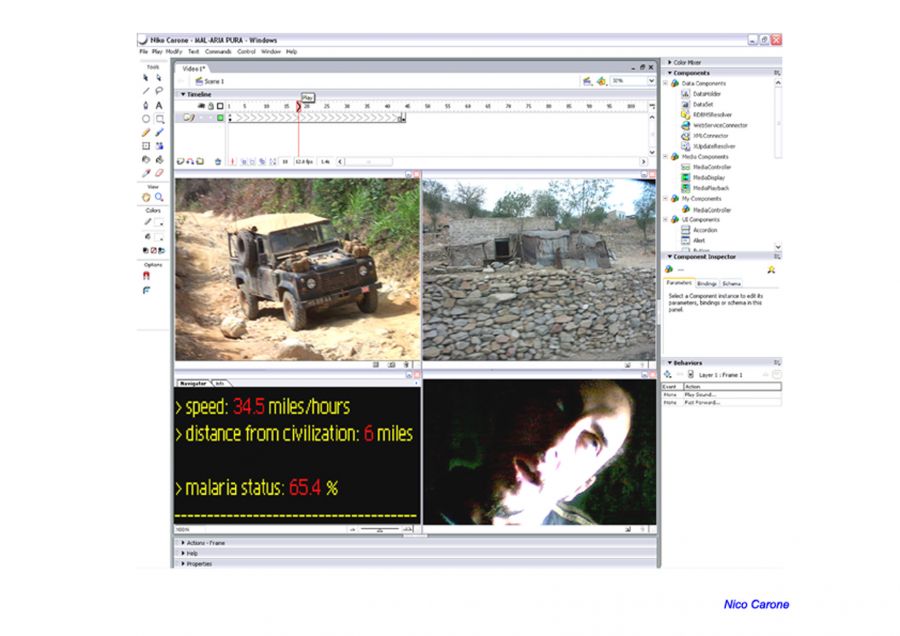
Task: Open the Commands menu
Action: (218, 52)
